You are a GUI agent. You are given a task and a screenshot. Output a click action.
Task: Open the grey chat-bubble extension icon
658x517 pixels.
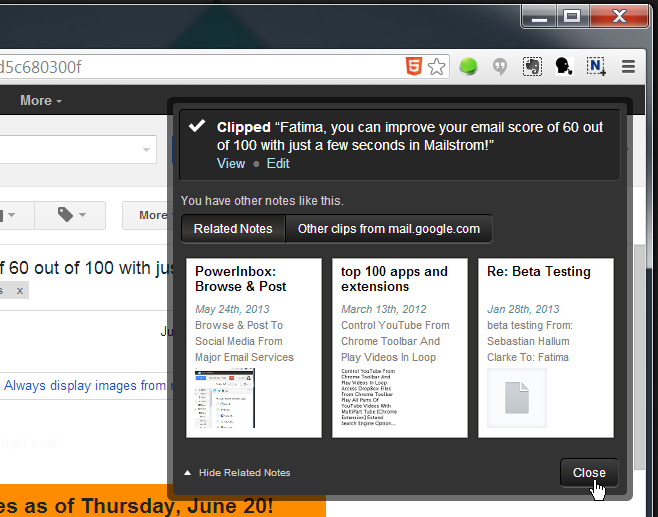500,67
